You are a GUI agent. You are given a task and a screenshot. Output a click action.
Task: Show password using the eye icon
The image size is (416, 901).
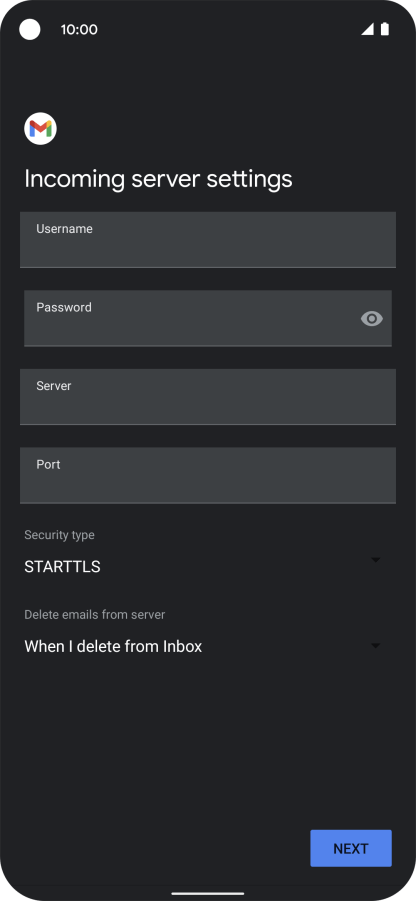pyautogui.click(x=372, y=318)
